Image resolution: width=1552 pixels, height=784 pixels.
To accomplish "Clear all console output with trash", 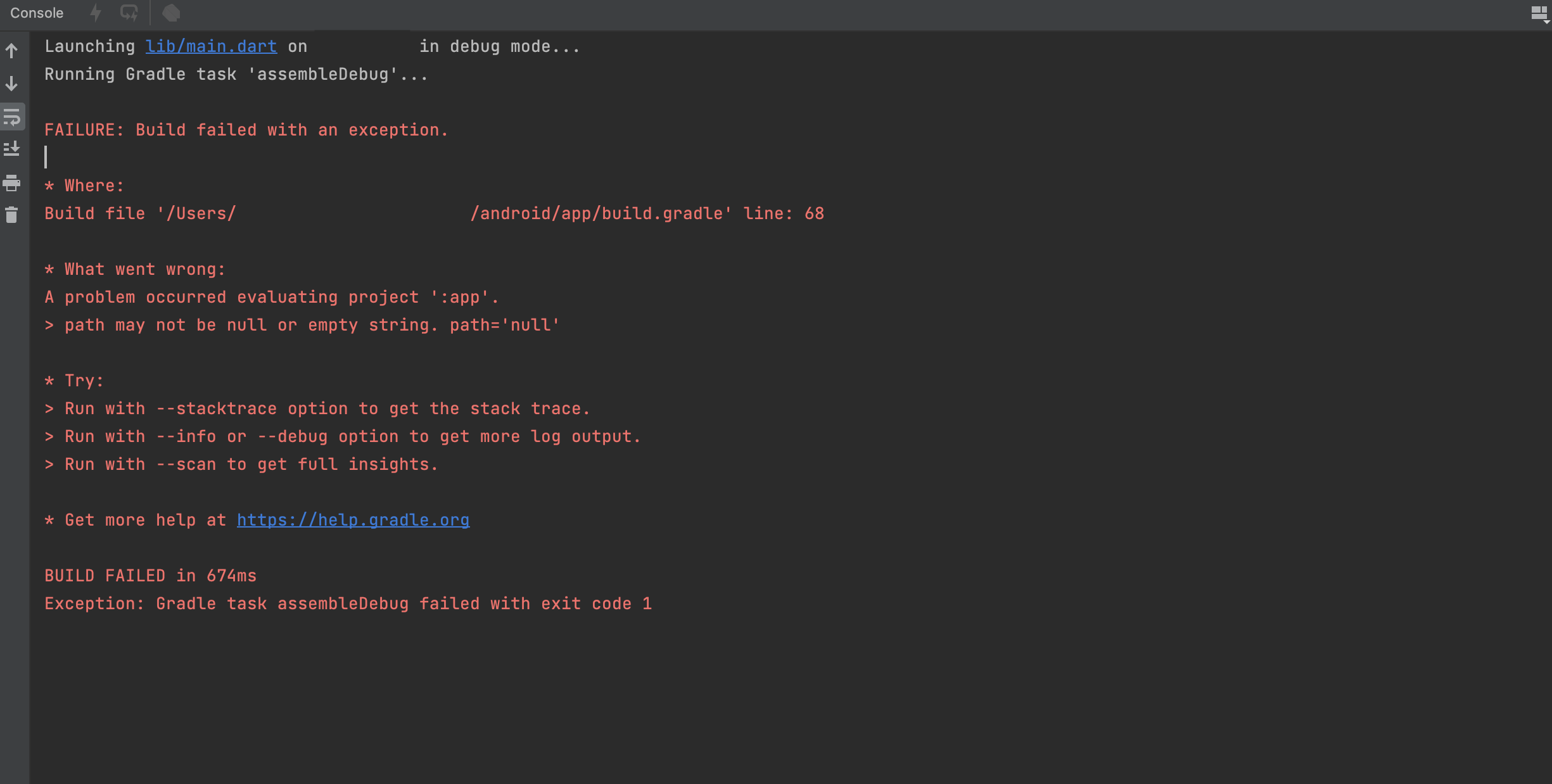I will point(12,215).
